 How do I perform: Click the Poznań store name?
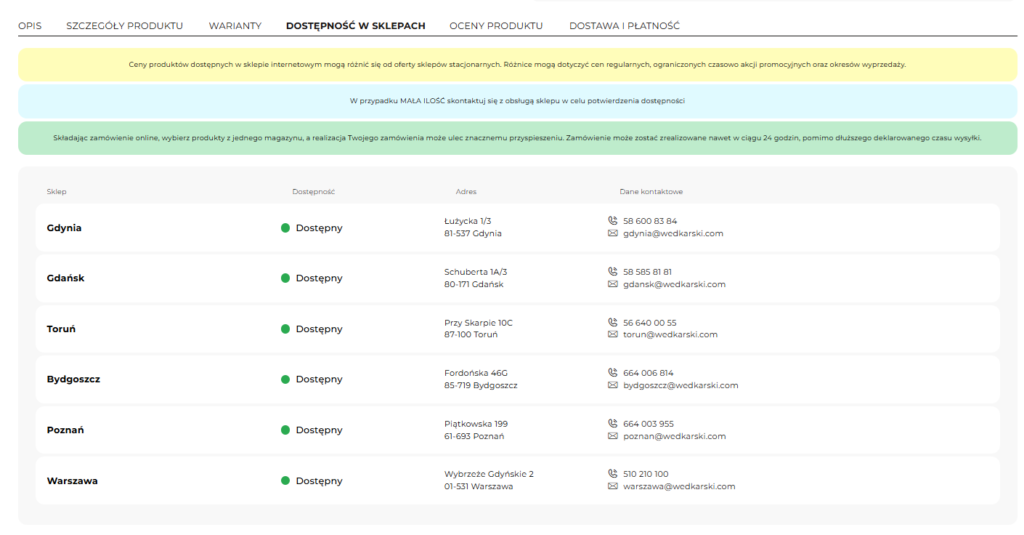(65, 430)
